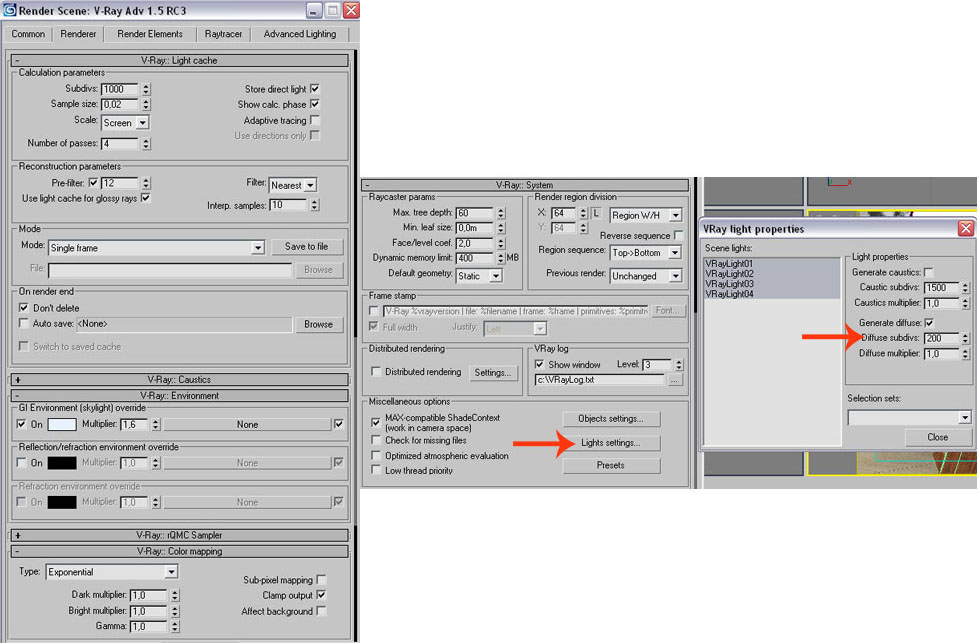Collapse the V-Ray Color mapping rollout
The image size is (979, 643).
coord(179,551)
